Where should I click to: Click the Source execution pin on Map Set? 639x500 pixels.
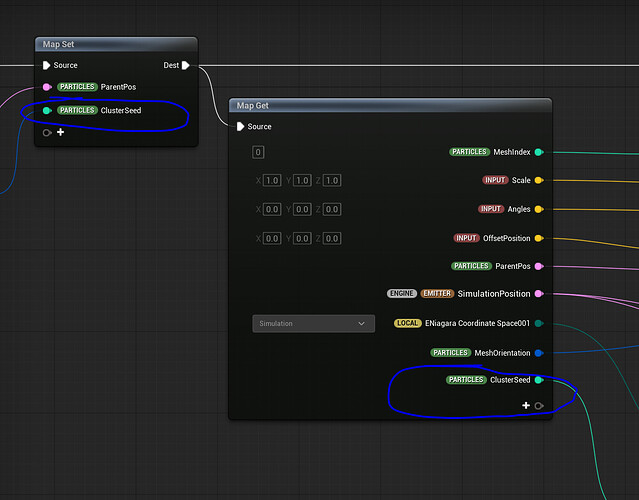click(x=46, y=65)
